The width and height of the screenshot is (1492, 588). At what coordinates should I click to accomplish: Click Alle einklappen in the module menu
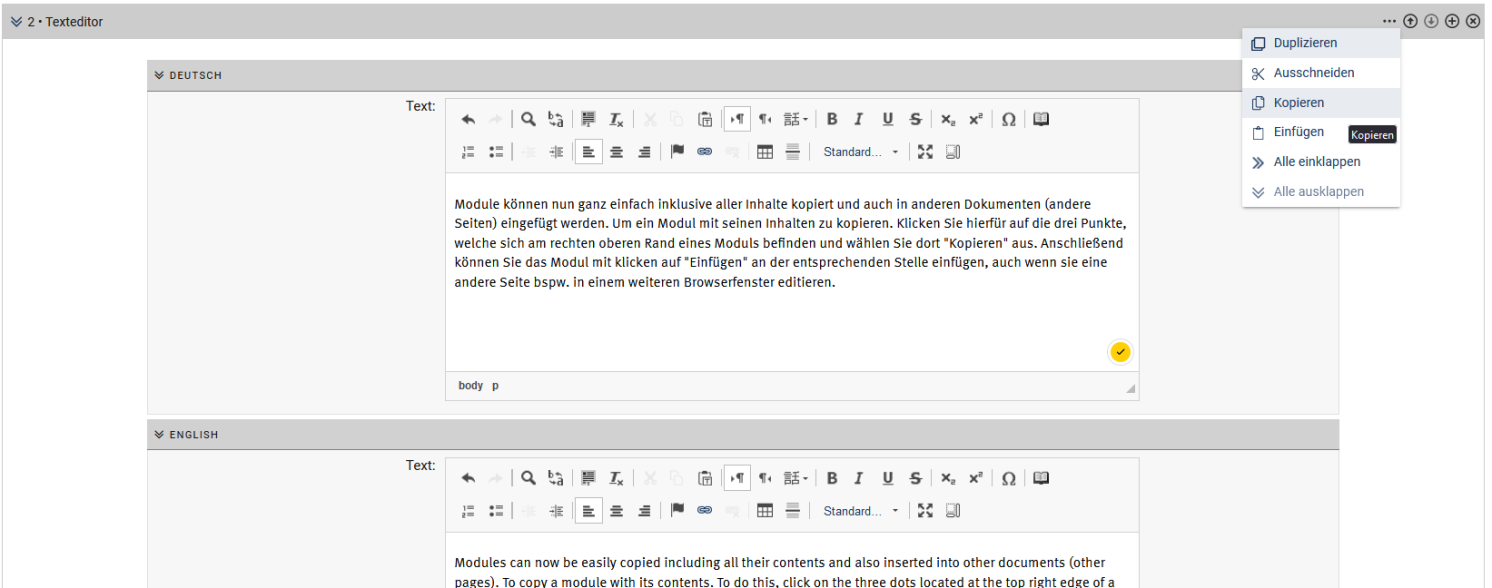(x=1316, y=162)
